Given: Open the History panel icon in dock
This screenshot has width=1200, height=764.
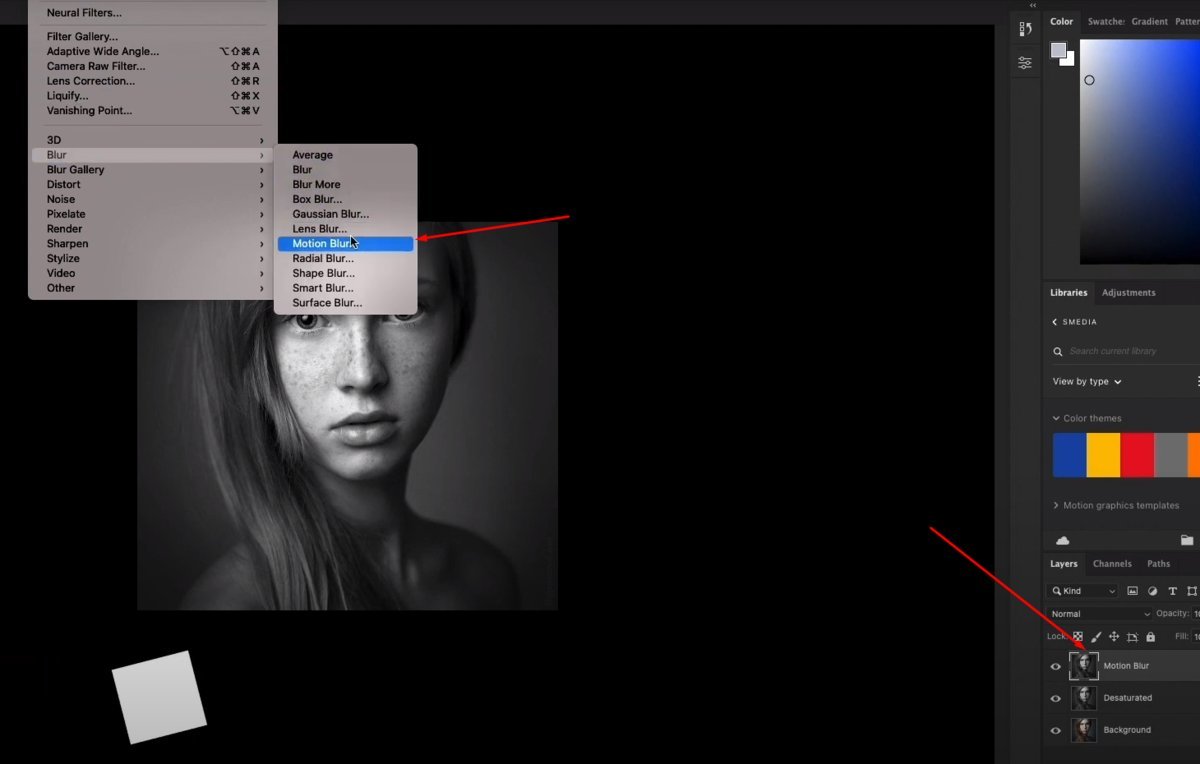Looking at the screenshot, I should 1025,29.
